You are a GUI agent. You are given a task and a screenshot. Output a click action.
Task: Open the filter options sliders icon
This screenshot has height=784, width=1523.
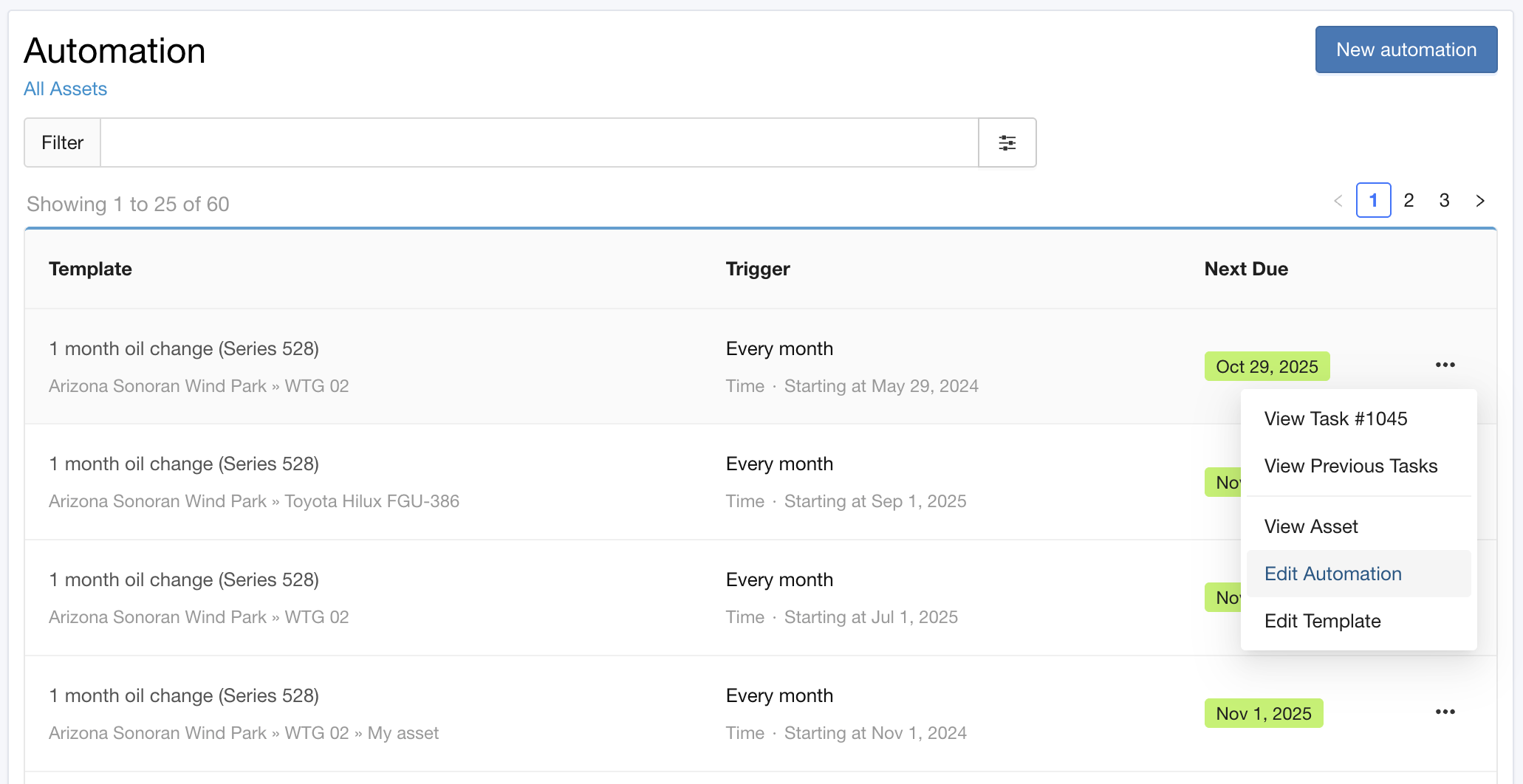click(x=1007, y=142)
